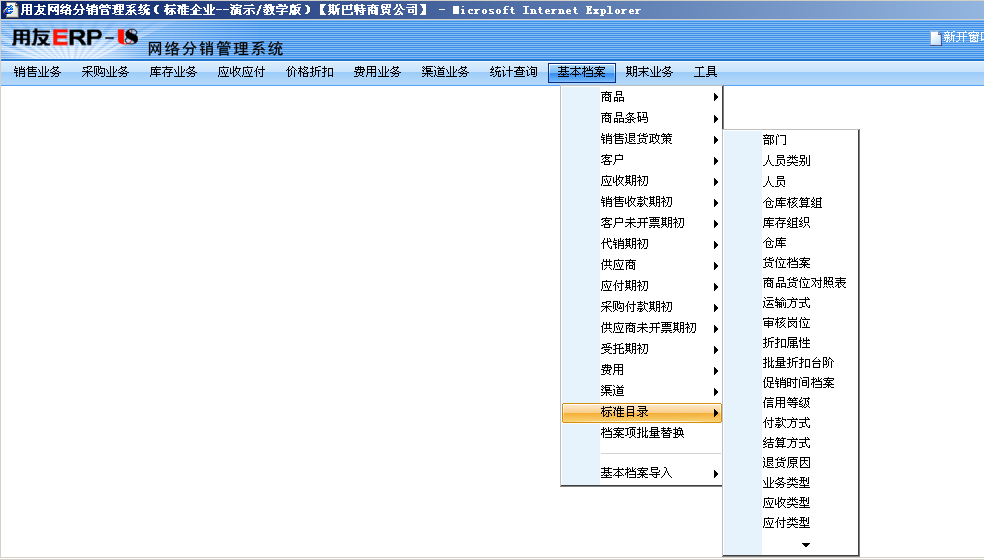Click the 用友ERP-U8 logo
Image resolution: width=984 pixels, height=560 pixels.
click(74, 38)
